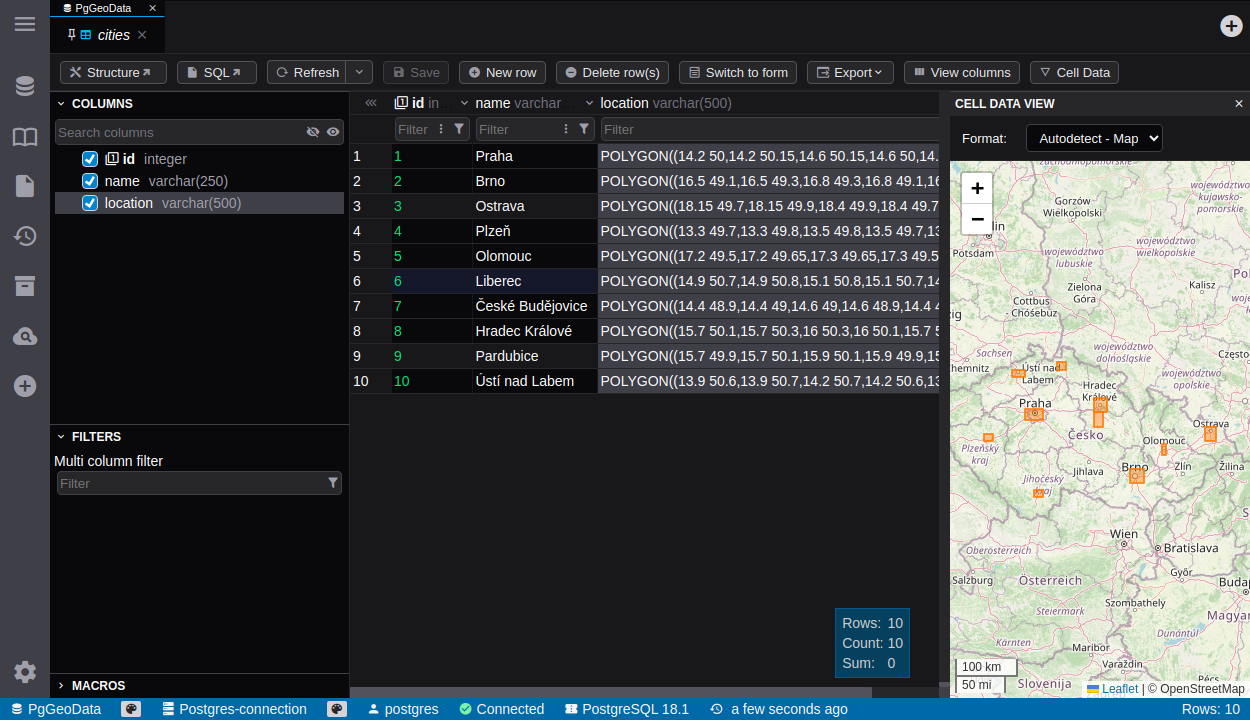The height and width of the screenshot is (720, 1250).
Task: Open the query history icon in sidebar
Action: point(25,236)
